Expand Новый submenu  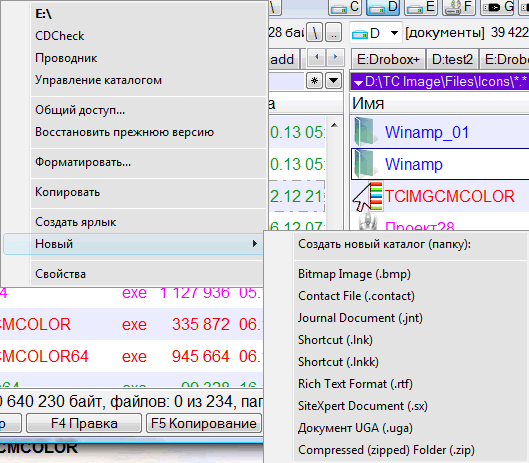133,244
